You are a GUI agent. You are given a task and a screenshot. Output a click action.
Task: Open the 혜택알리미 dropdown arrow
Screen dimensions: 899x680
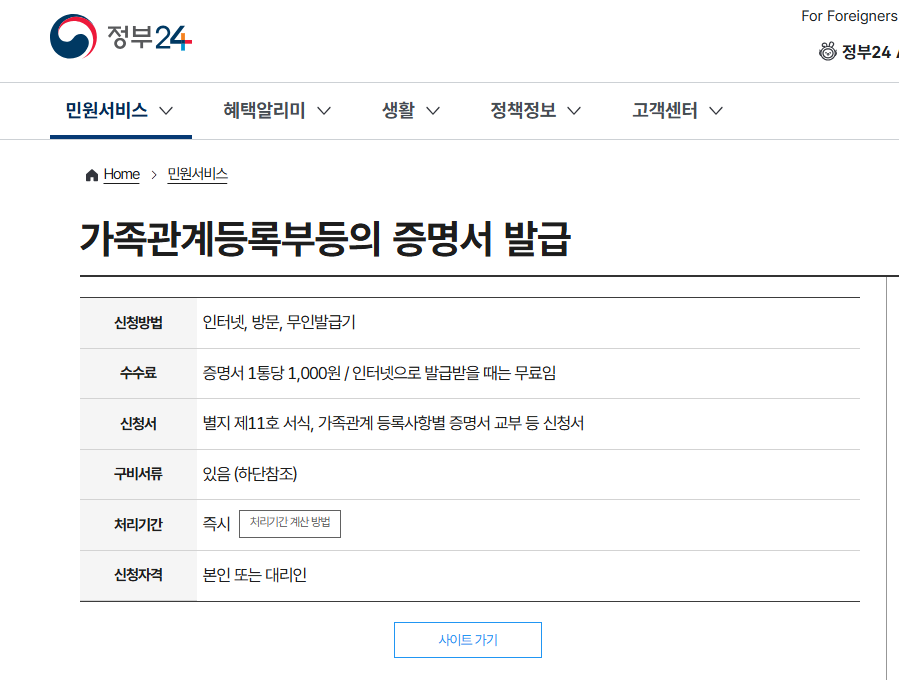[322, 111]
